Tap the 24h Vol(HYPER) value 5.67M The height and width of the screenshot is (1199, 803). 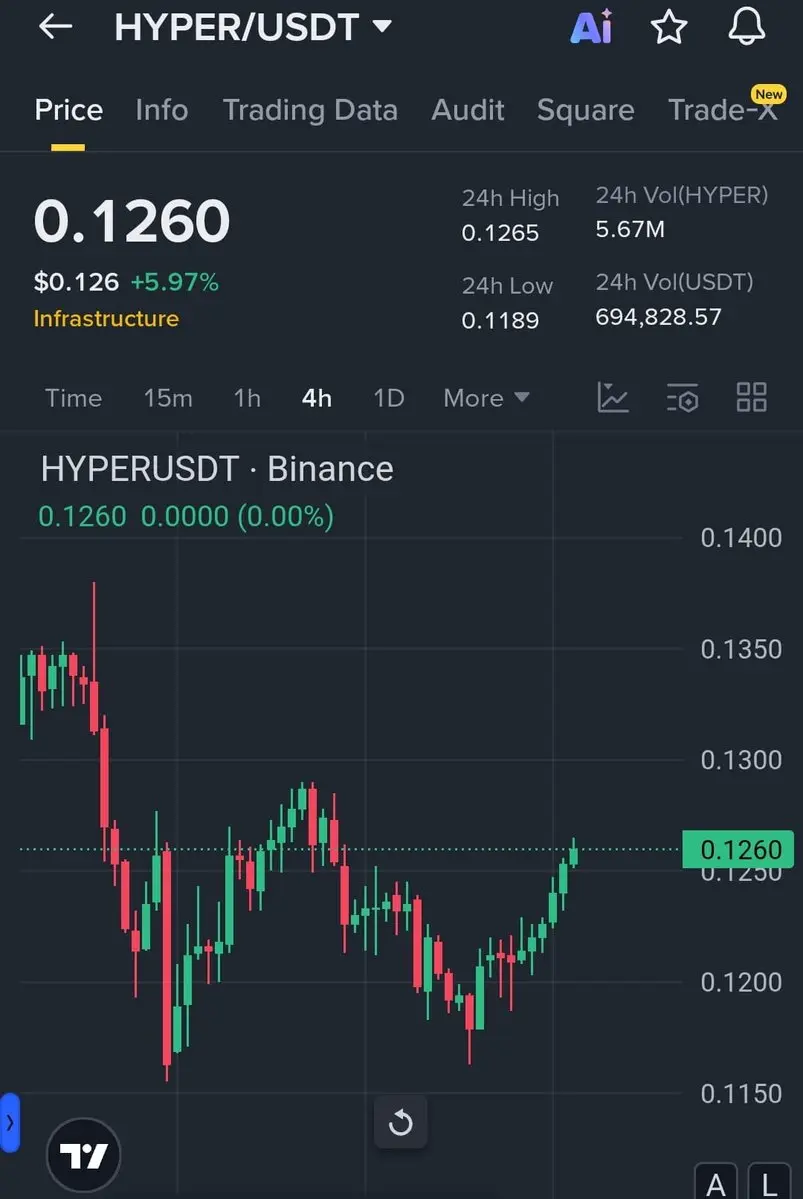630,229
